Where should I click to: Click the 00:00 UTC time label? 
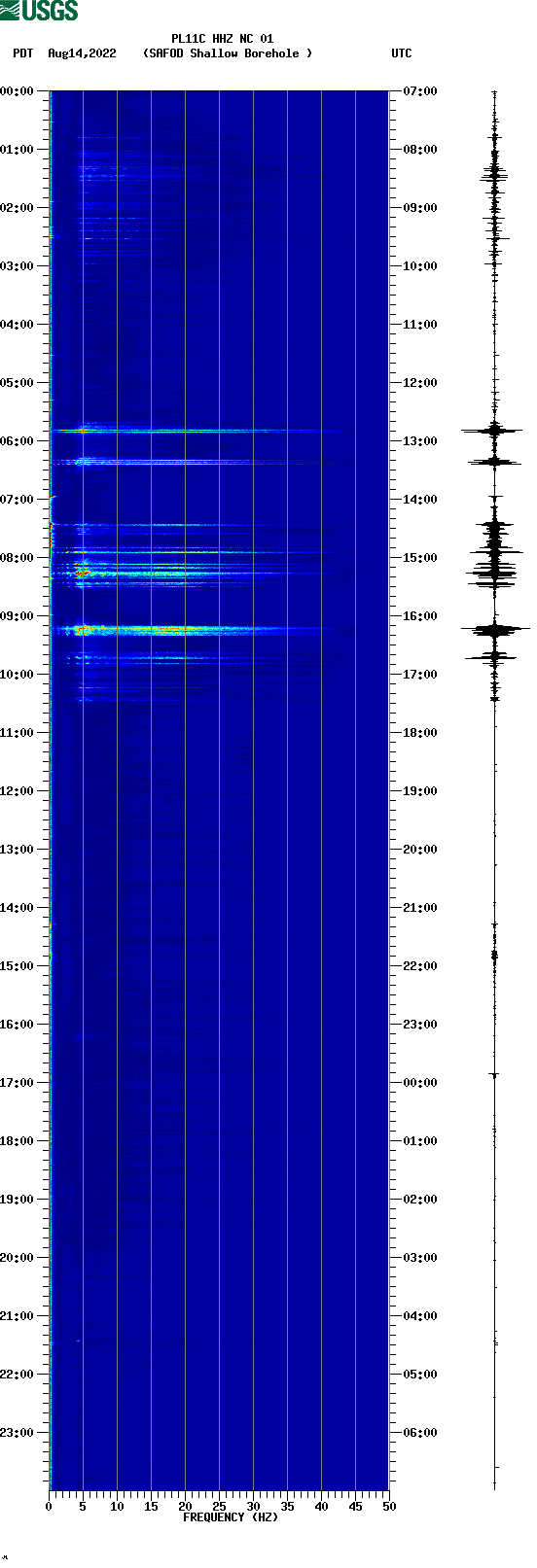click(x=420, y=1083)
